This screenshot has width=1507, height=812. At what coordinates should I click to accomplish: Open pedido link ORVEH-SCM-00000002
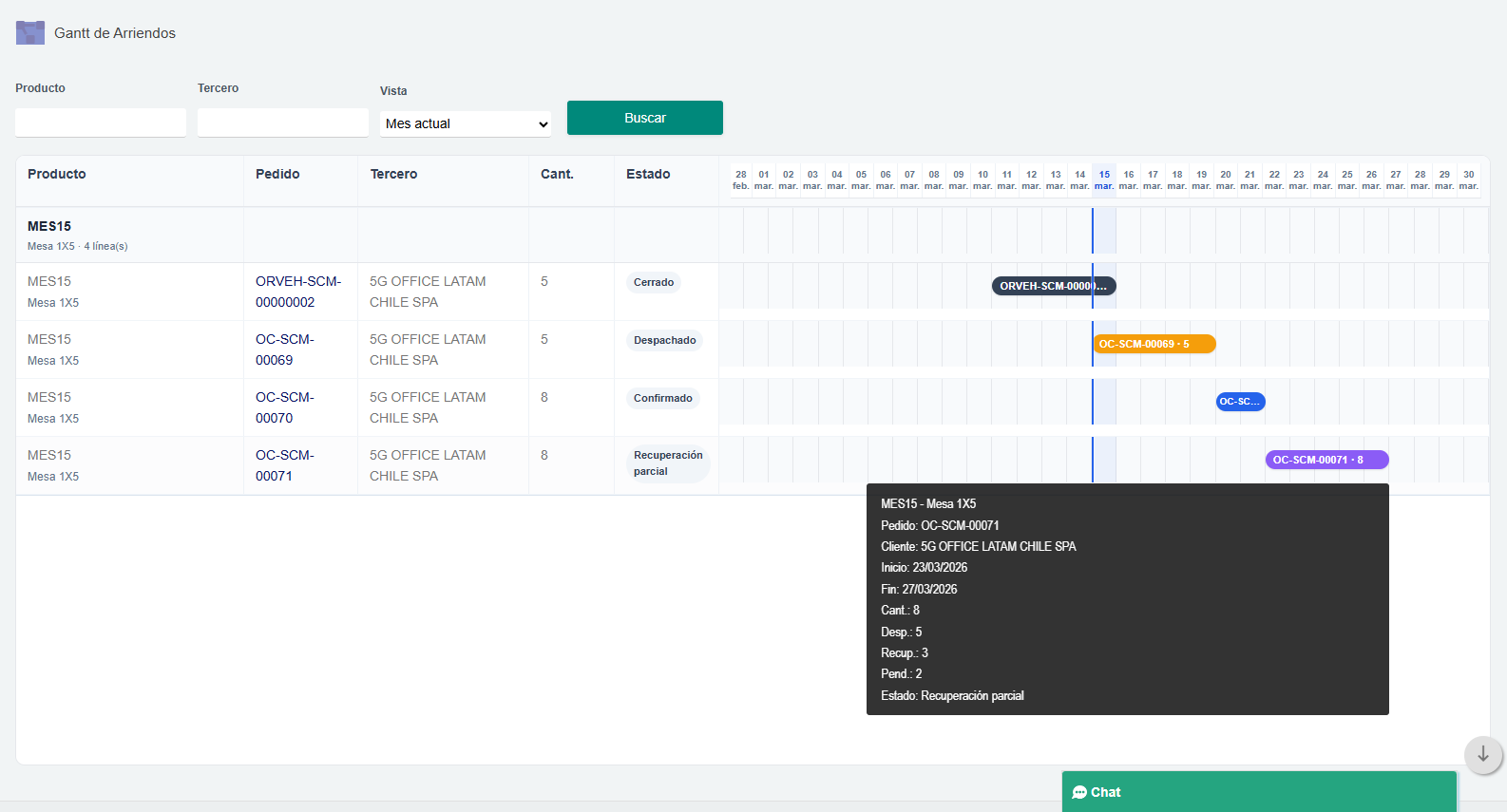pos(297,292)
